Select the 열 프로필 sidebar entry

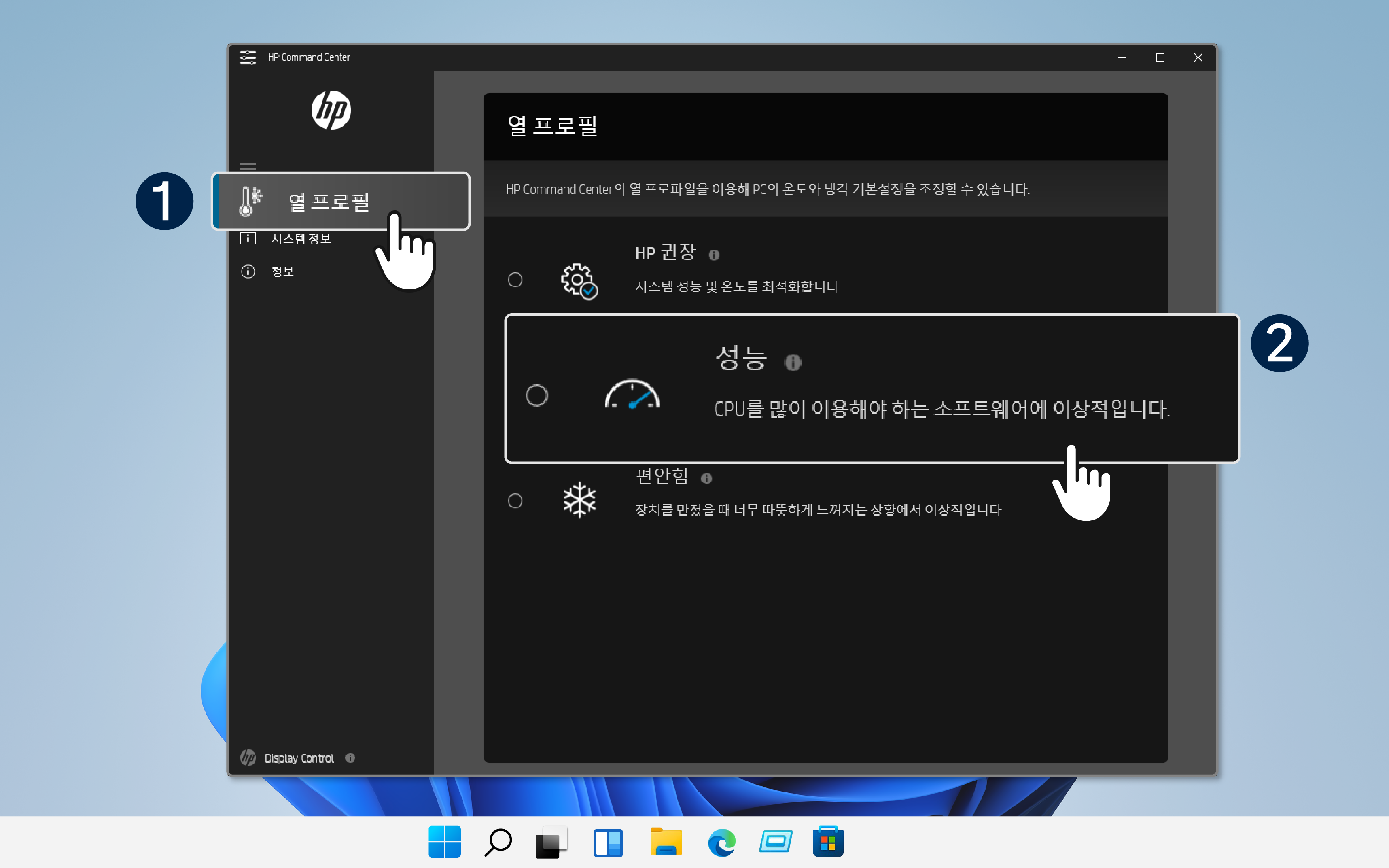(x=329, y=201)
